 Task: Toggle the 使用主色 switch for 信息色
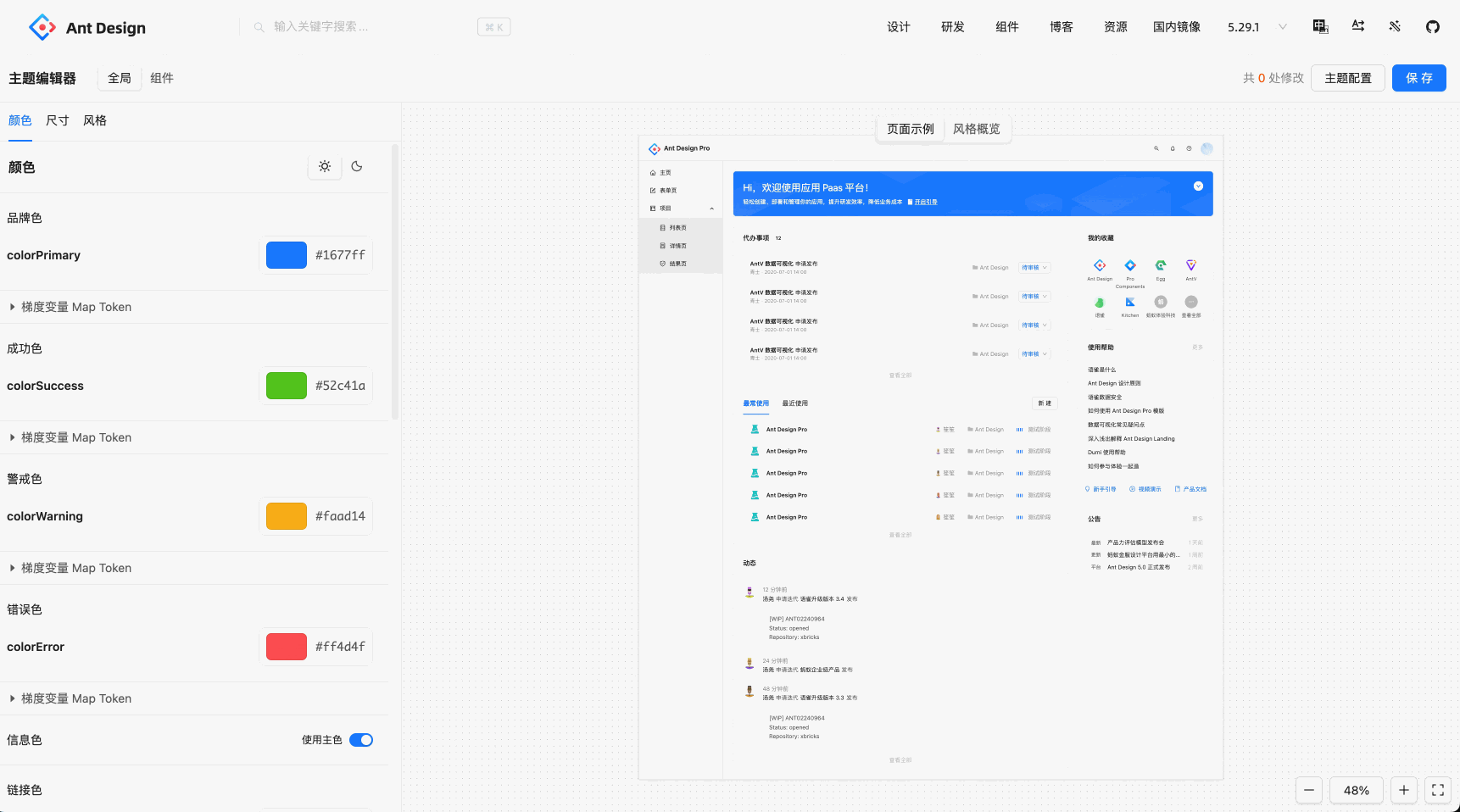[361, 740]
